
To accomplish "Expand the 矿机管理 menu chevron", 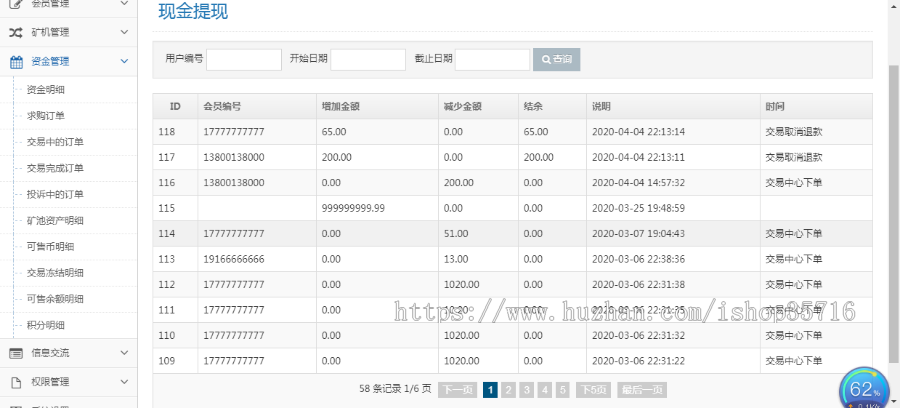I will pyautogui.click(x=124, y=32).
